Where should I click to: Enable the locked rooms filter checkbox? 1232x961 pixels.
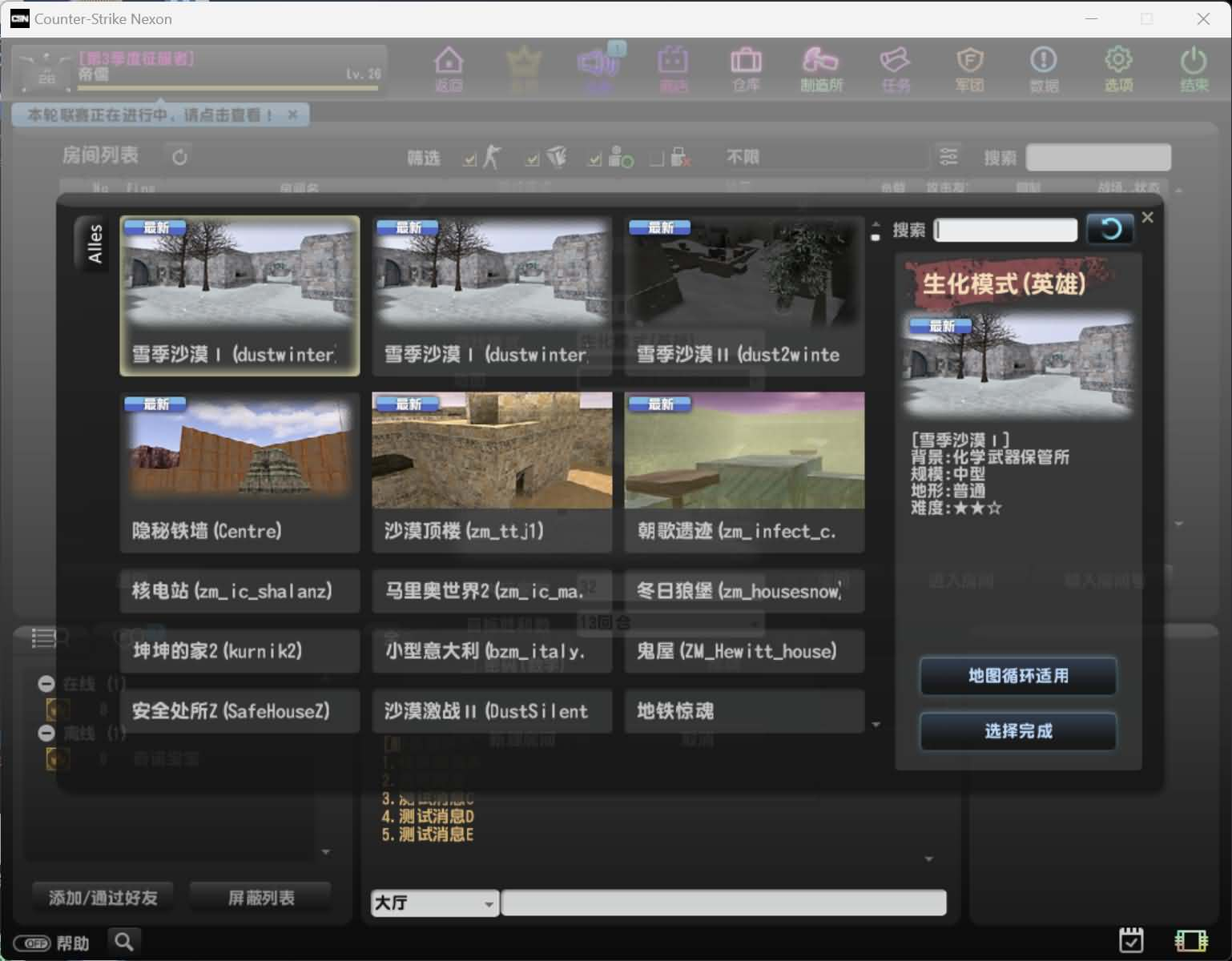(655, 158)
